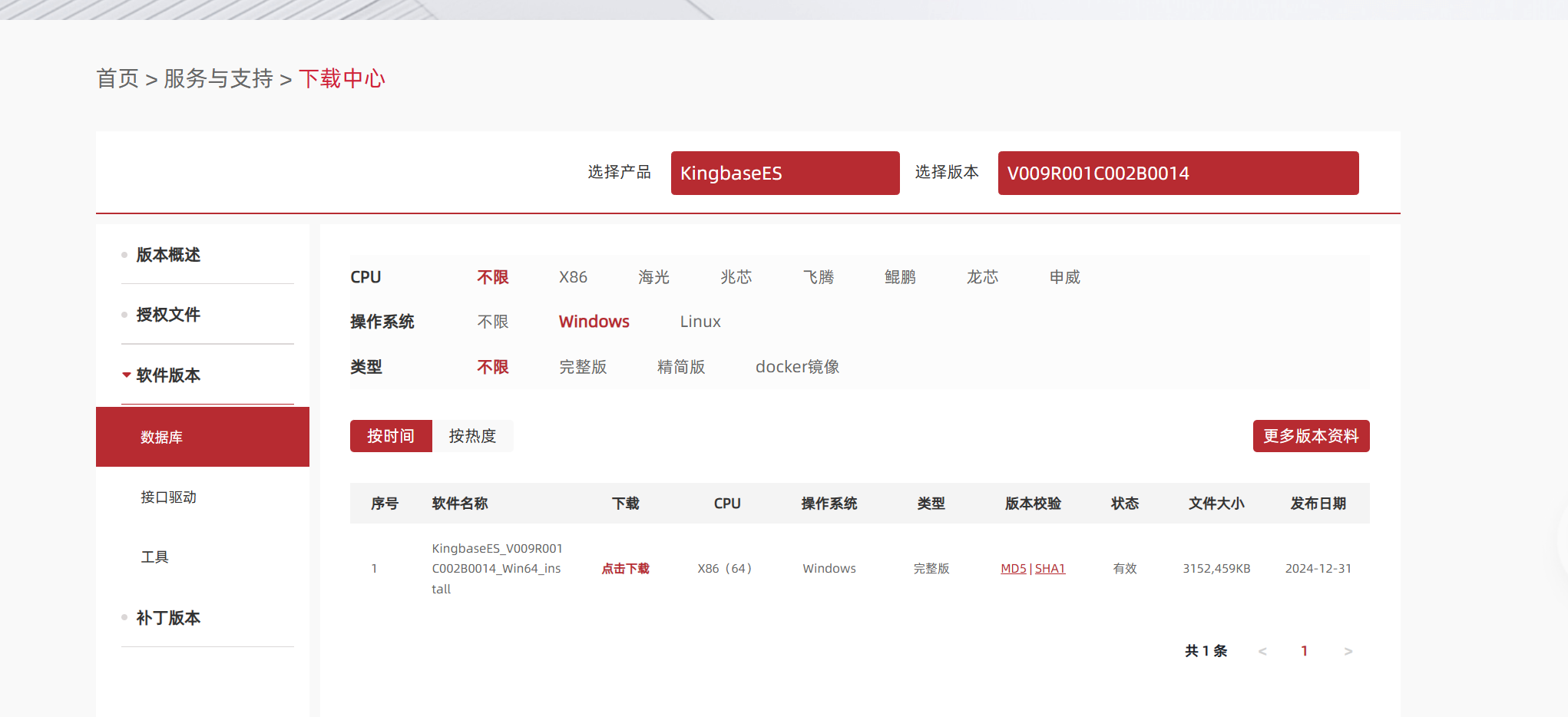The image size is (1568, 717).
Task: Click the X86（64）CPU cell
Action: pos(726,569)
